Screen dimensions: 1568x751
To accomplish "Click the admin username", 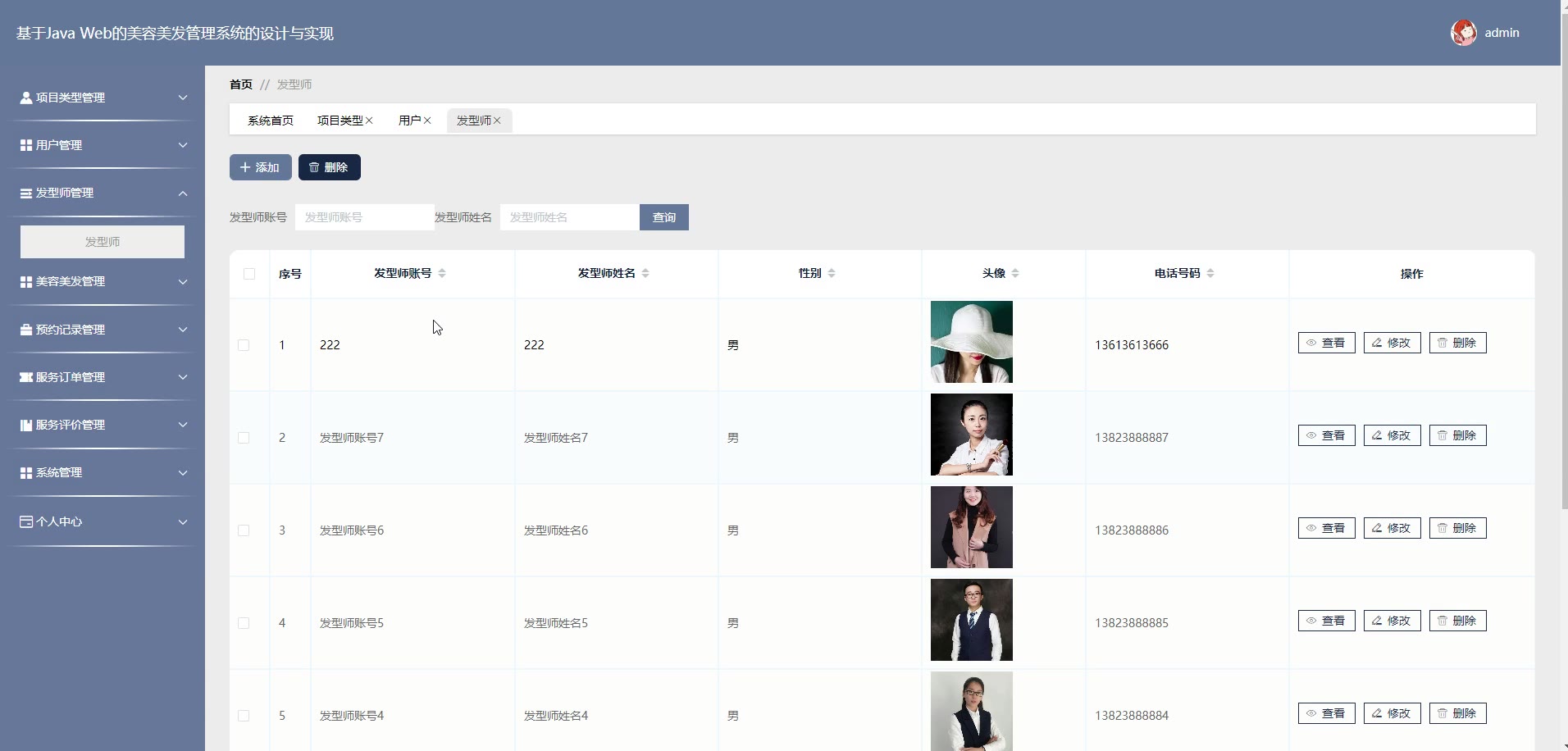I will [1502, 33].
